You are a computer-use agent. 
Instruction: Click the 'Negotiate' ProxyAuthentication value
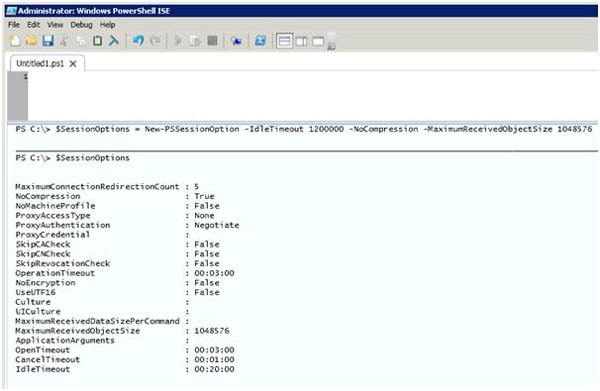(x=217, y=225)
